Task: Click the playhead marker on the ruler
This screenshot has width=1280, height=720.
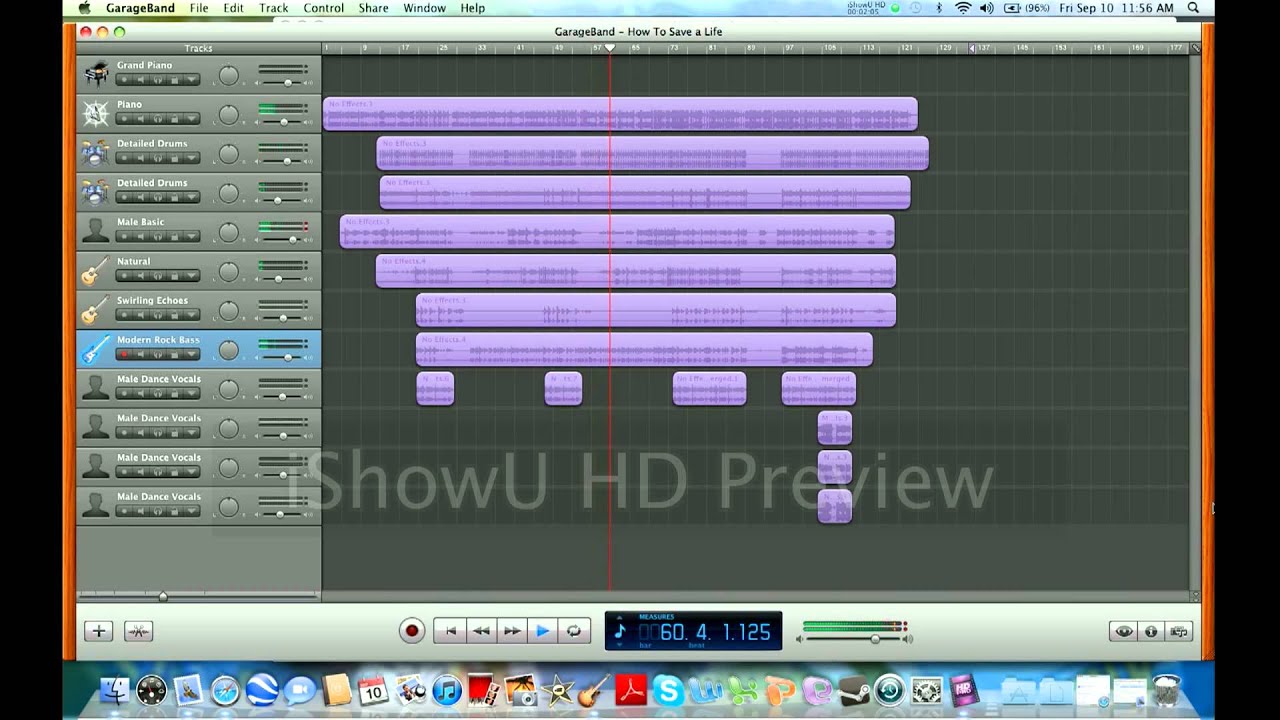Action: (610, 48)
